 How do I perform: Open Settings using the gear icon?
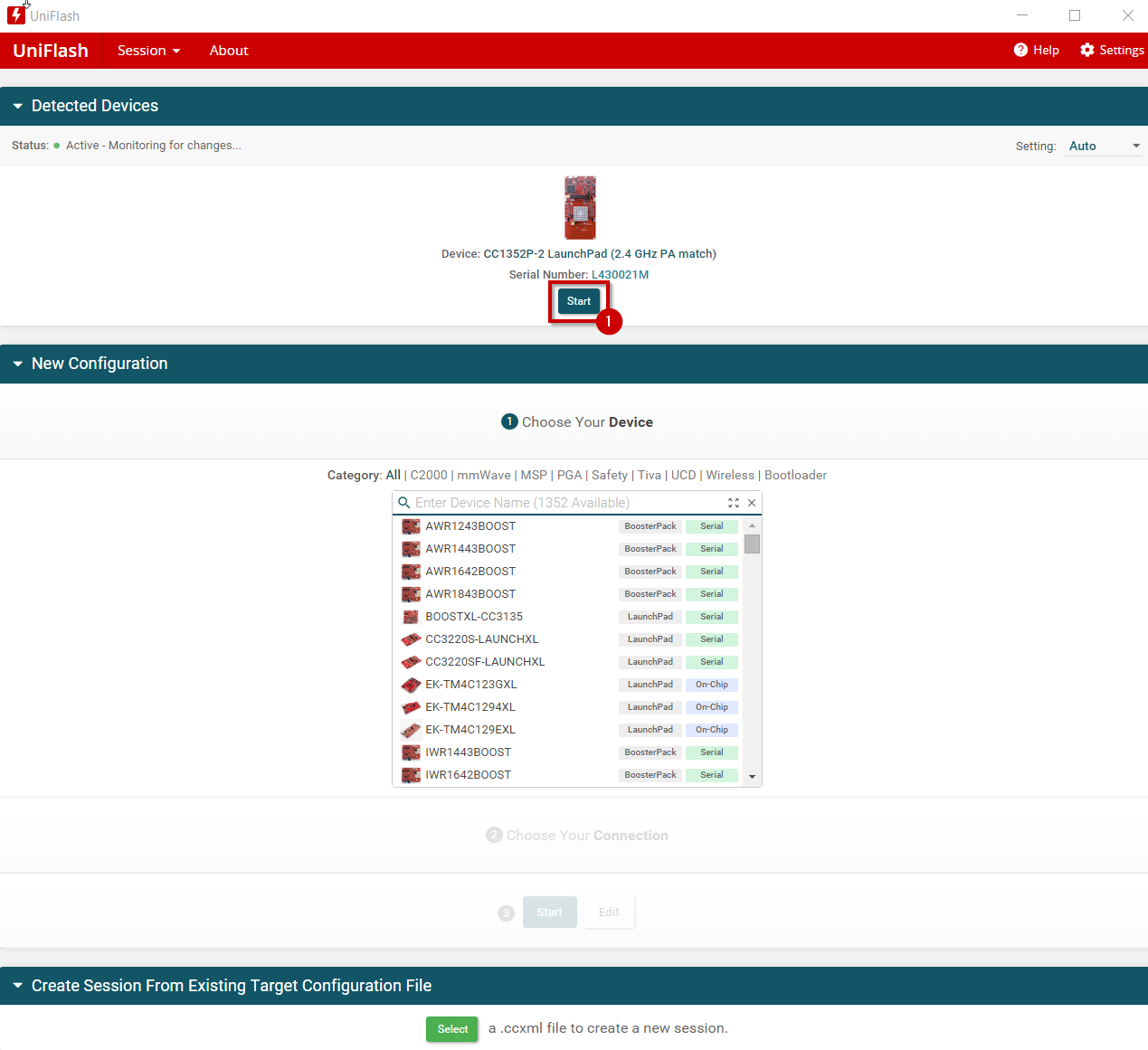click(1086, 50)
